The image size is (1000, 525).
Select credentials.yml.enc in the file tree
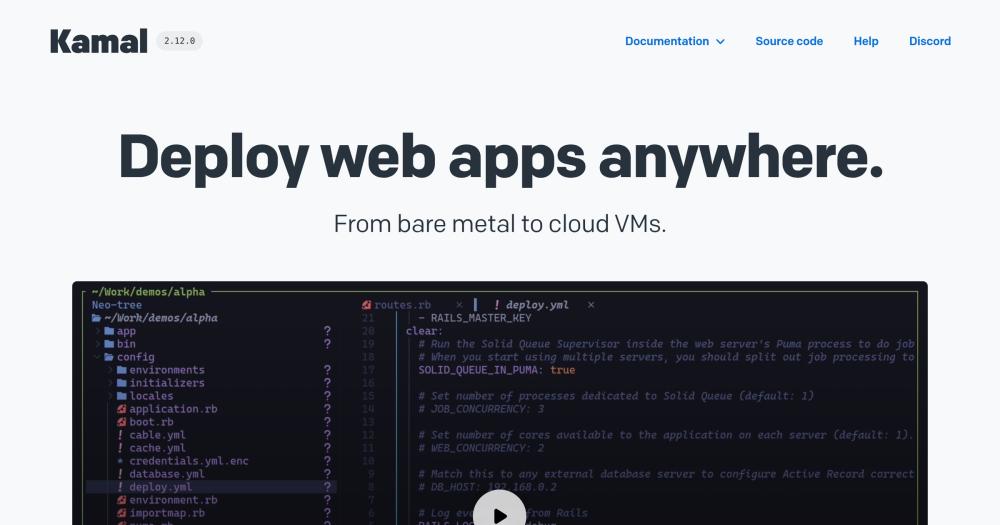tap(189, 461)
